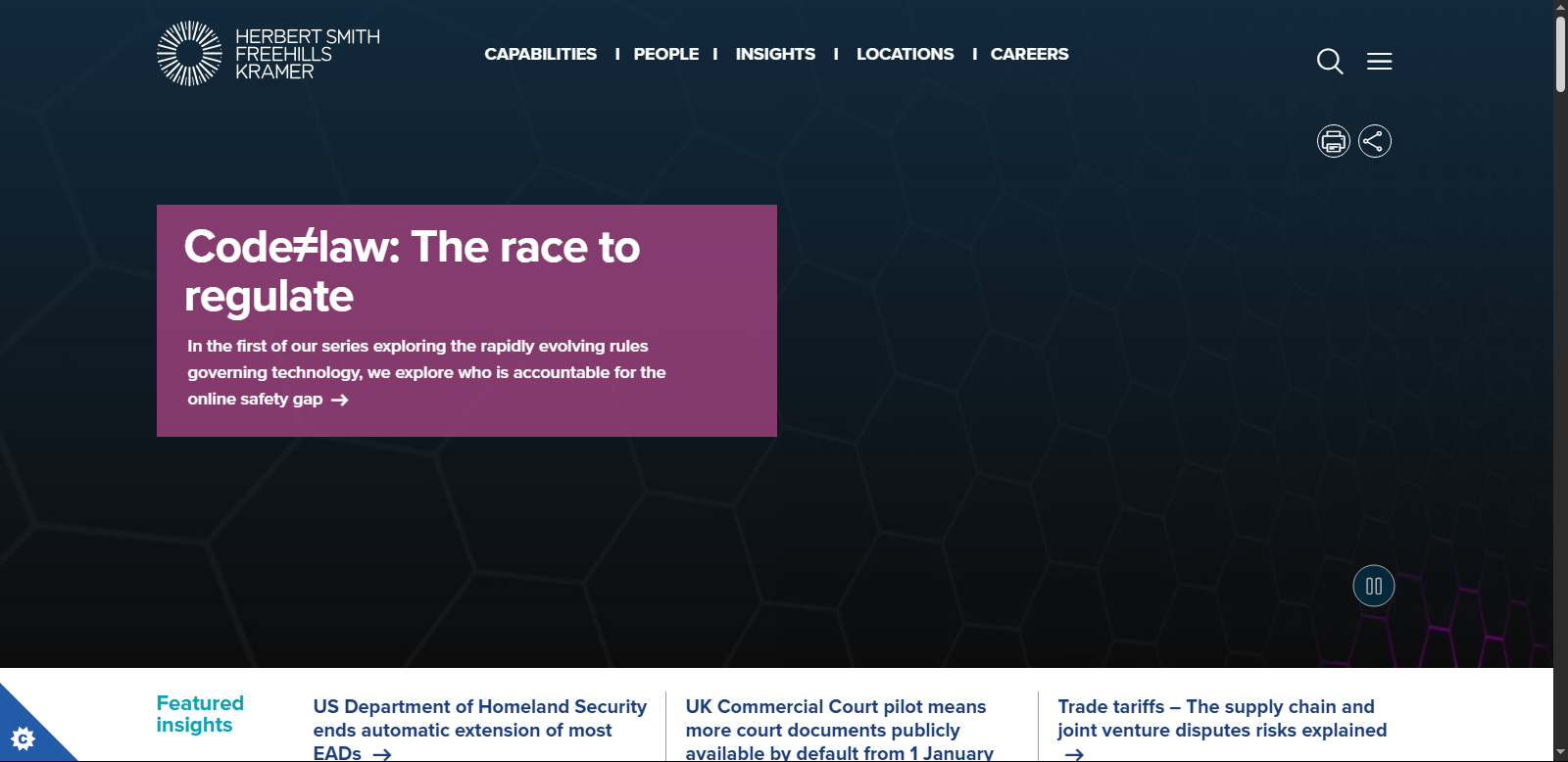
Task: Expand the Insights navigation item
Action: pos(775,54)
